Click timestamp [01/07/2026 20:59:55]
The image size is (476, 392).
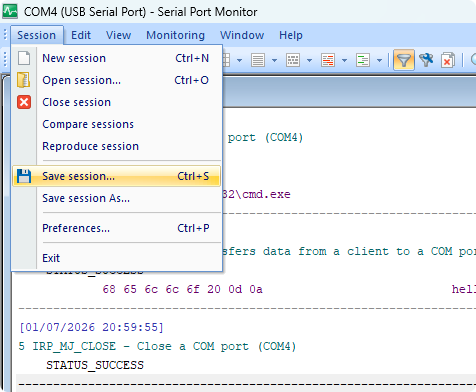pos(91,327)
